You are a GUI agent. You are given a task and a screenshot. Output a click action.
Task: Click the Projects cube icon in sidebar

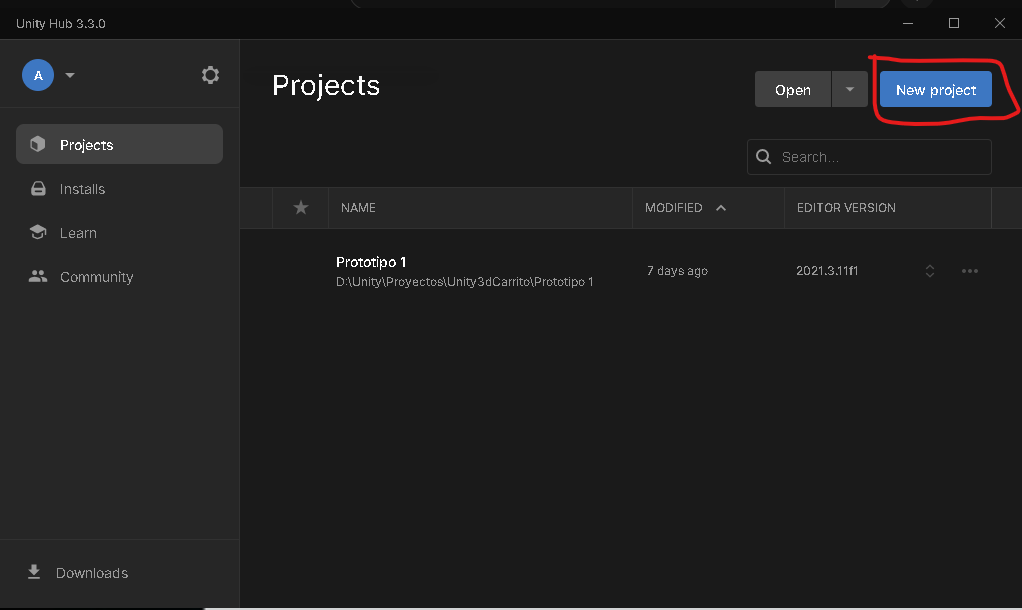point(38,145)
